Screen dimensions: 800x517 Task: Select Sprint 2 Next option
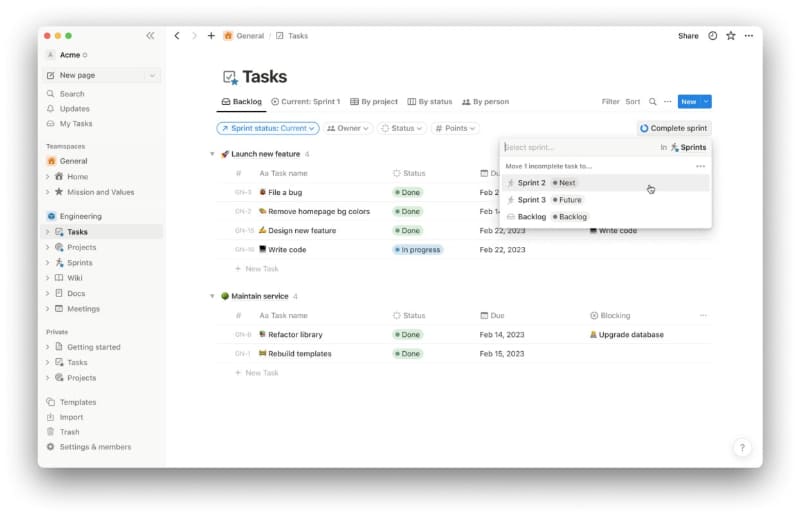[x=606, y=183]
